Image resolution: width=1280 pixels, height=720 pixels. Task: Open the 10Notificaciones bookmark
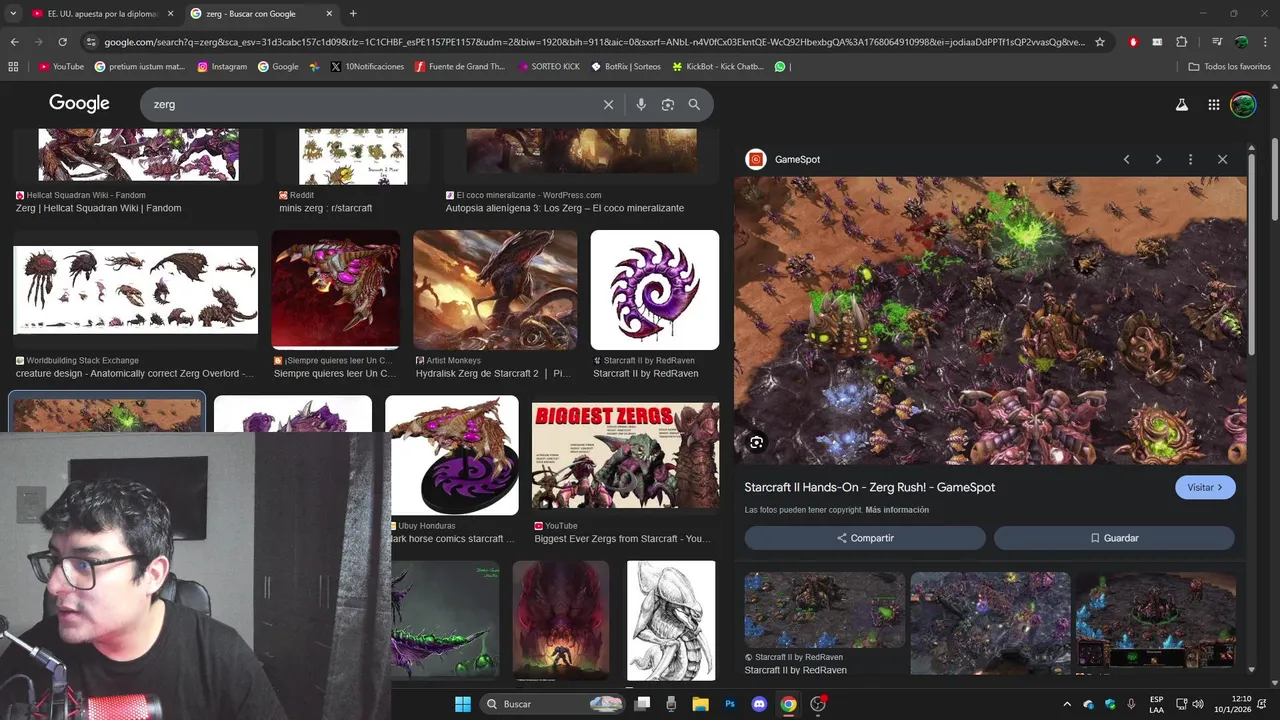tap(367, 67)
